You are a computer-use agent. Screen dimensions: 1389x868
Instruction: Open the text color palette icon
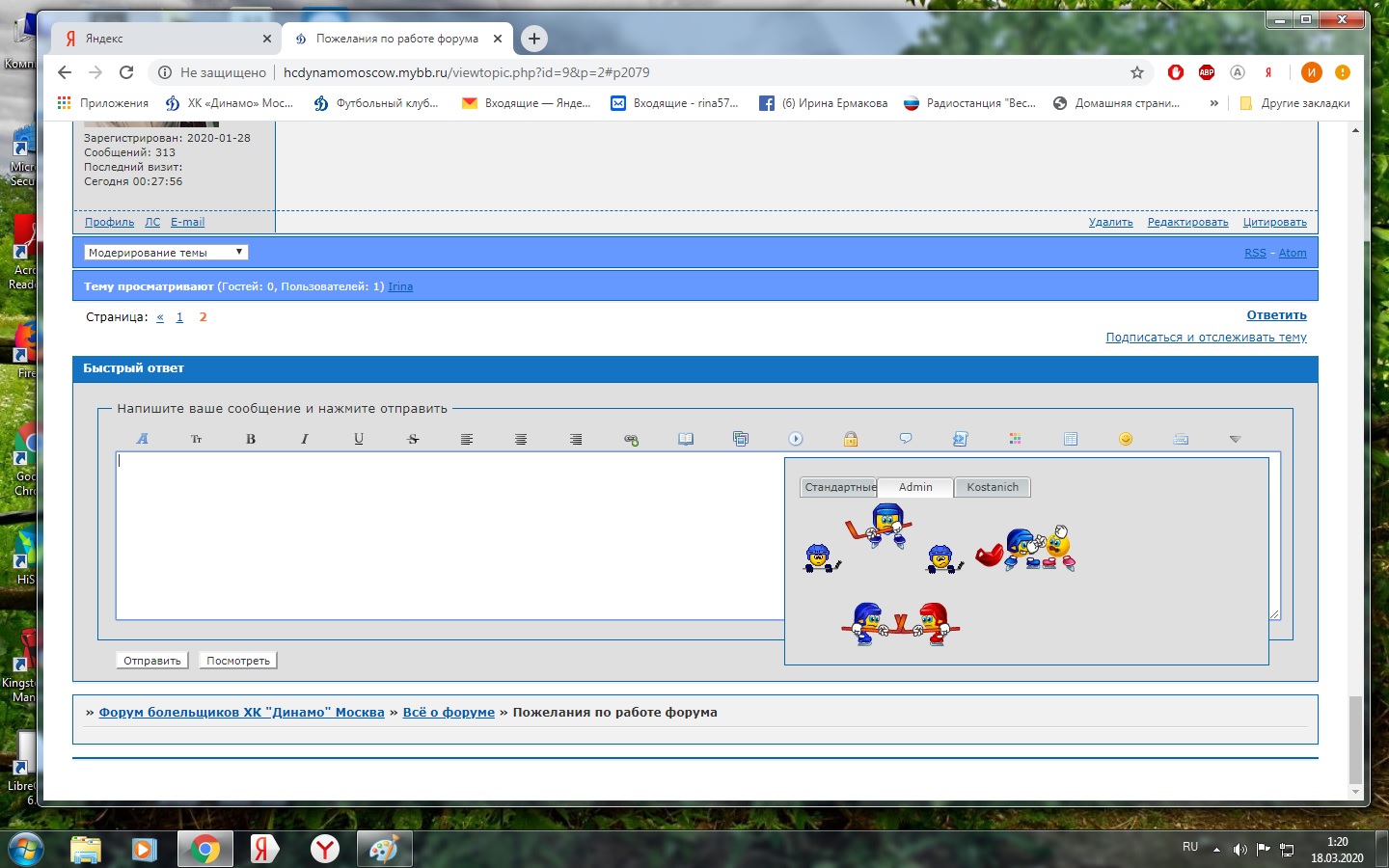1015,439
